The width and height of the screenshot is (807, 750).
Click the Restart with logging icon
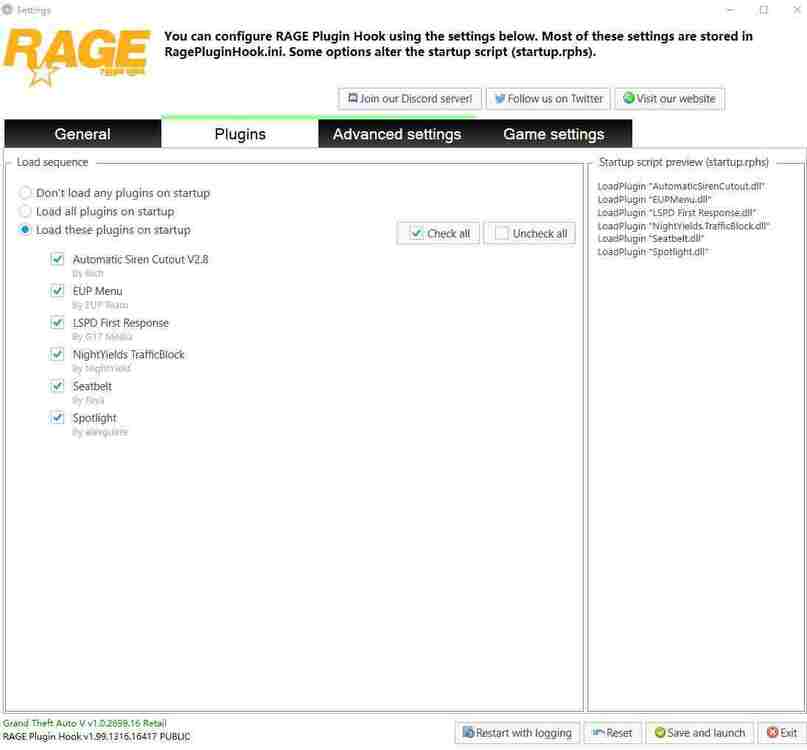point(467,733)
